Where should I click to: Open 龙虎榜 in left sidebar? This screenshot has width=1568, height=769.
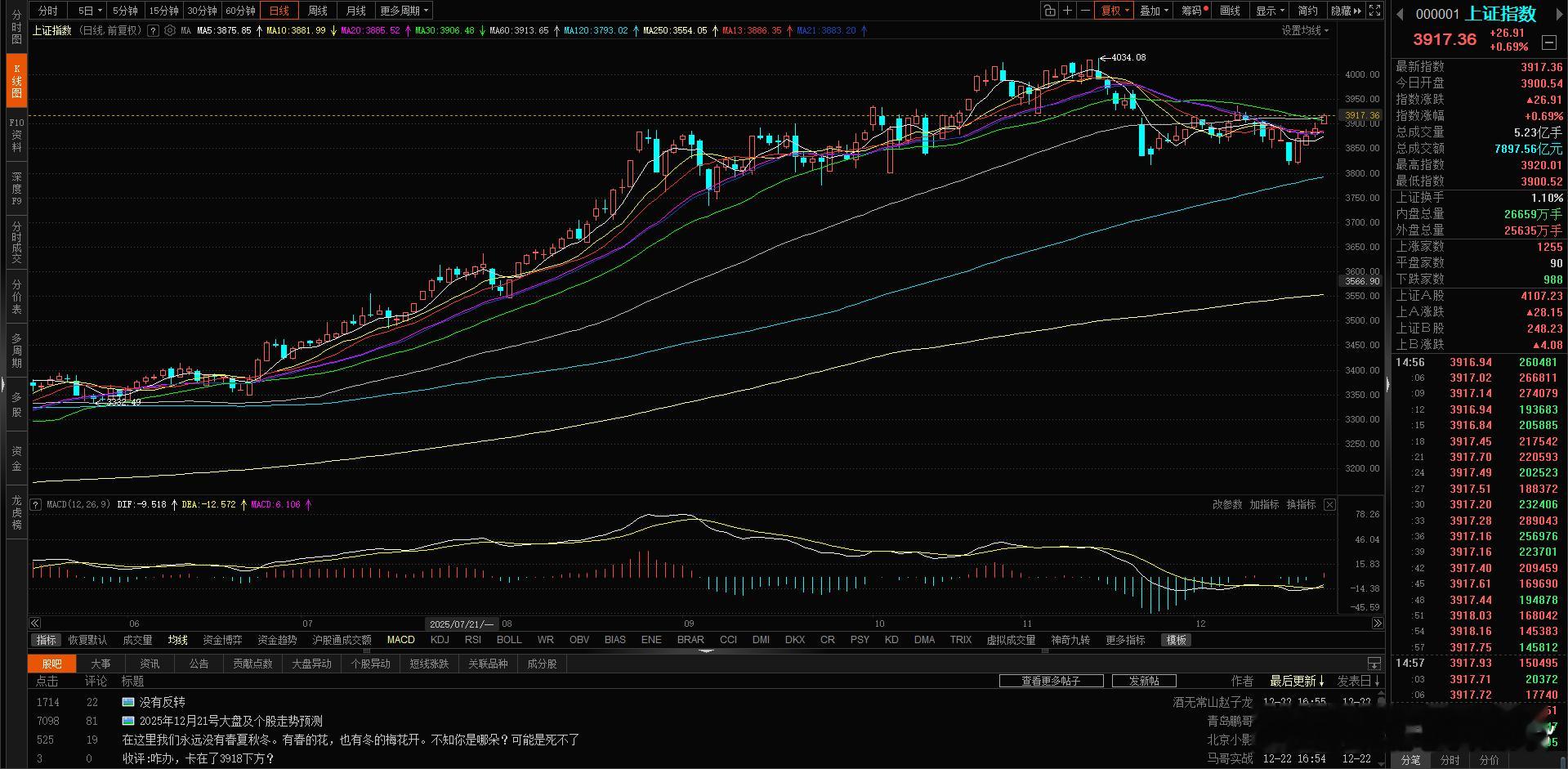coord(16,512)
